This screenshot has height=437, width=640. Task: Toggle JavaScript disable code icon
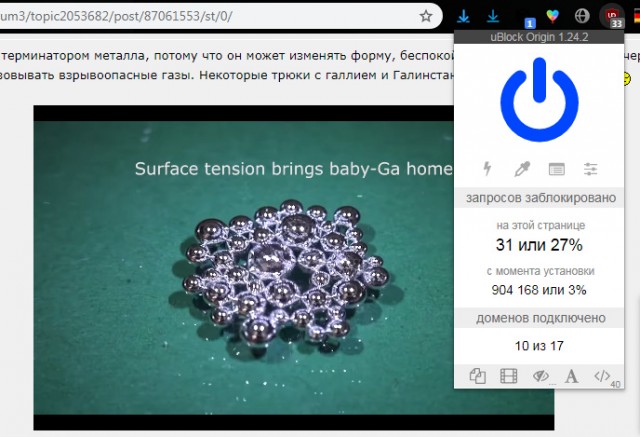602,376
